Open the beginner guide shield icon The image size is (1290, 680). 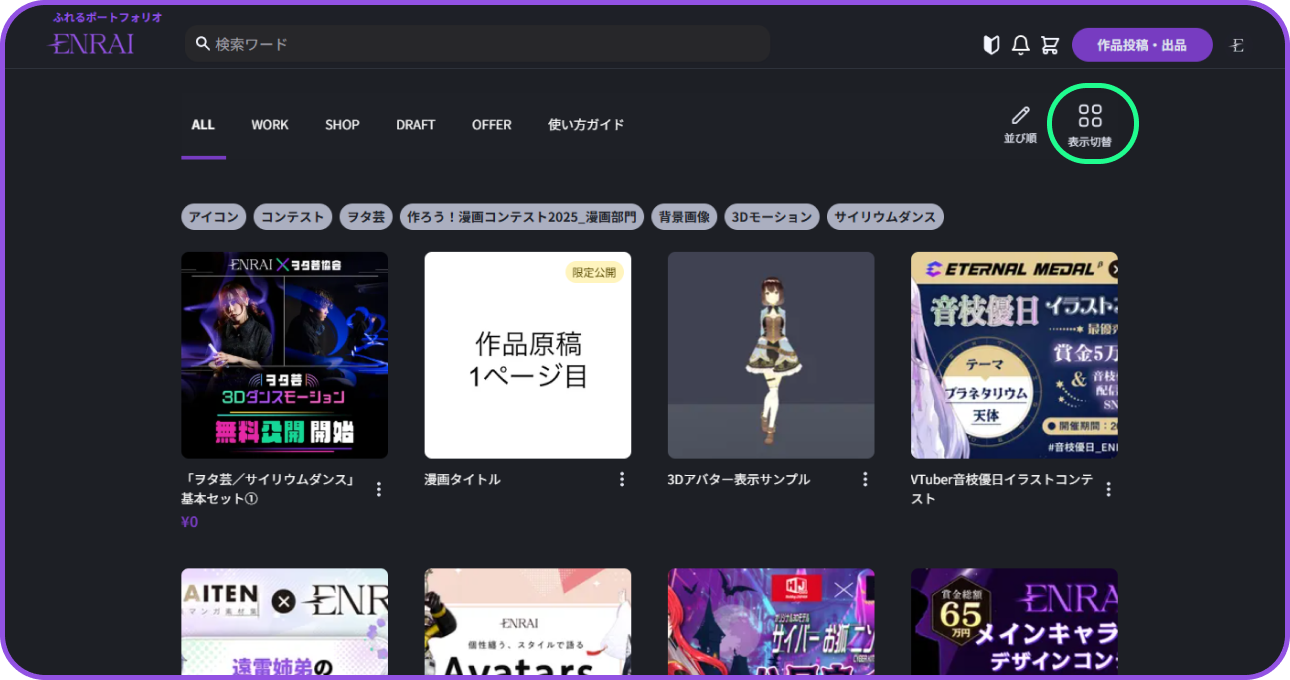click(991, 45)
